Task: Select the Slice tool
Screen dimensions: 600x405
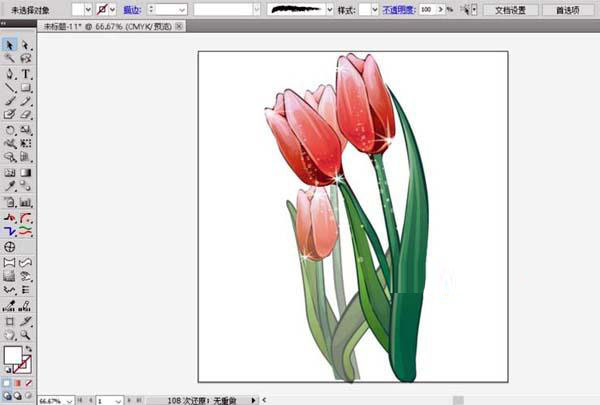Action: coord(26,322)
